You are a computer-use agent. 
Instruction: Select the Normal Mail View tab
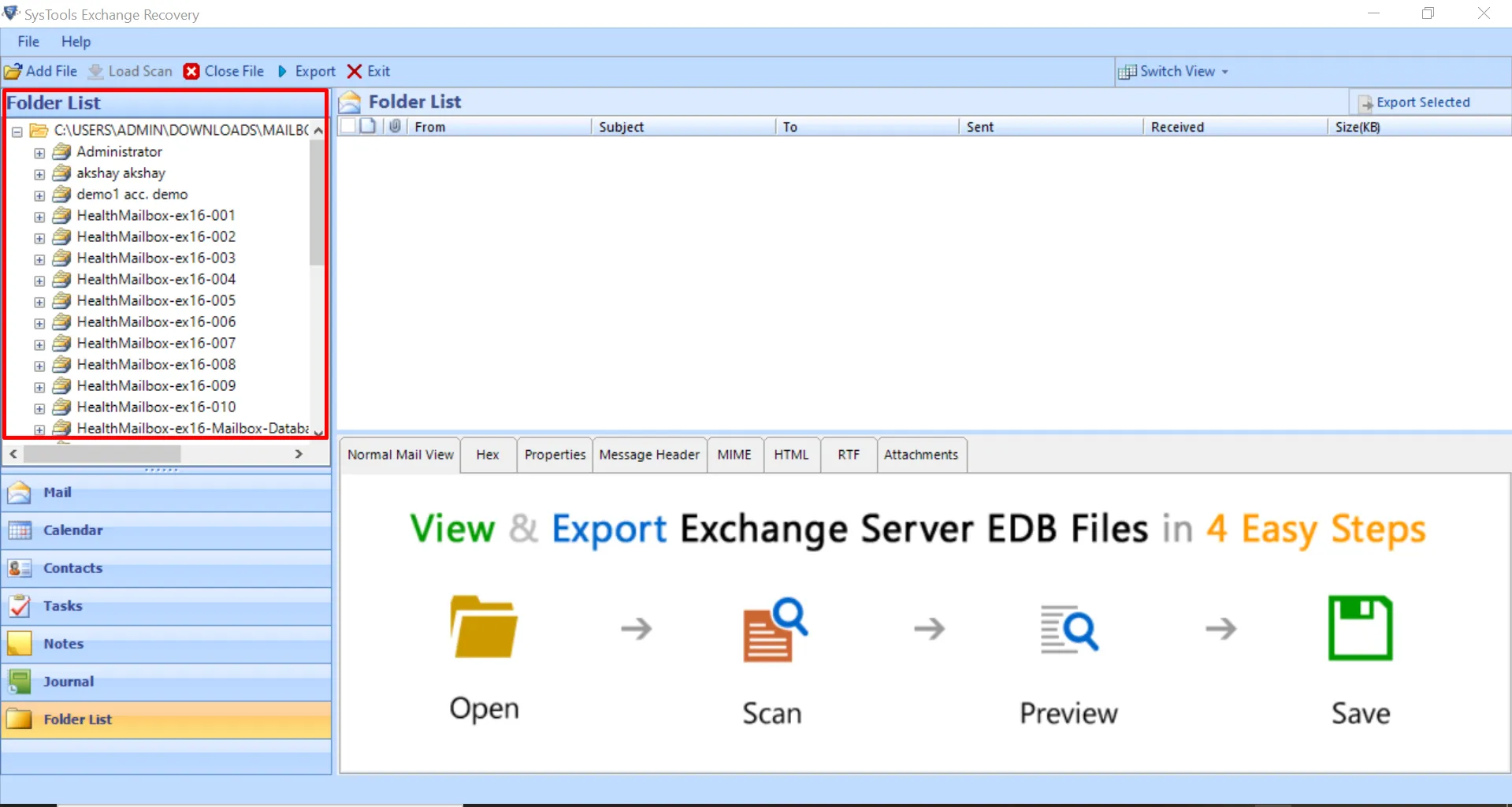click(400, 455)
